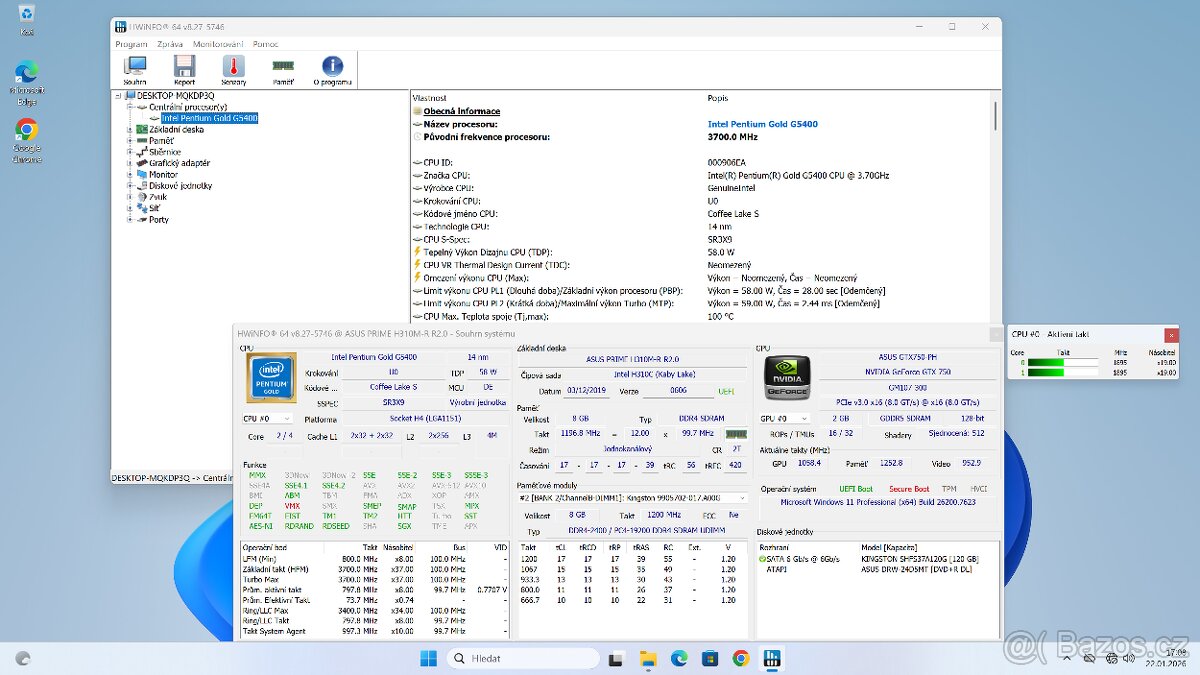Click the Paměť RAM stick toolbar icon

tap(281, 66)
